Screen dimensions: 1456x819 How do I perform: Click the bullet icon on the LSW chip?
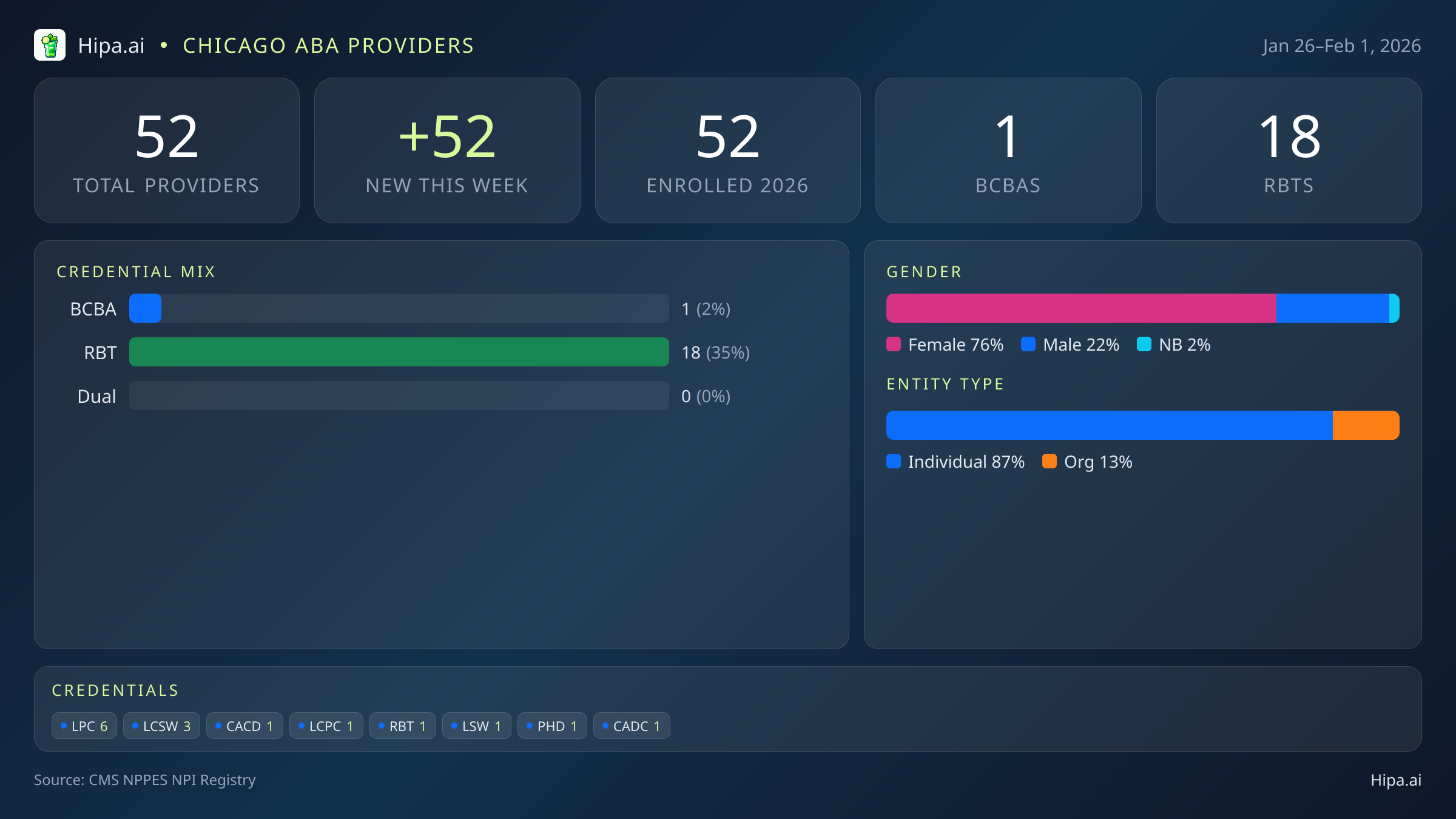455,726
